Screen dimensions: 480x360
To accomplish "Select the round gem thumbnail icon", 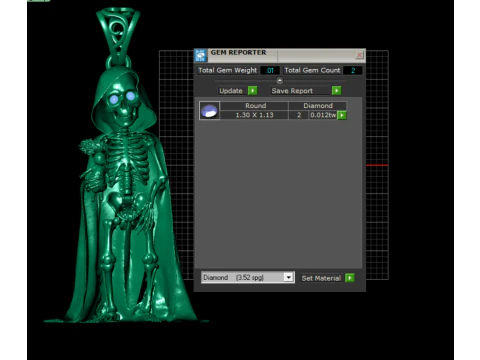I will click(209, 111).
